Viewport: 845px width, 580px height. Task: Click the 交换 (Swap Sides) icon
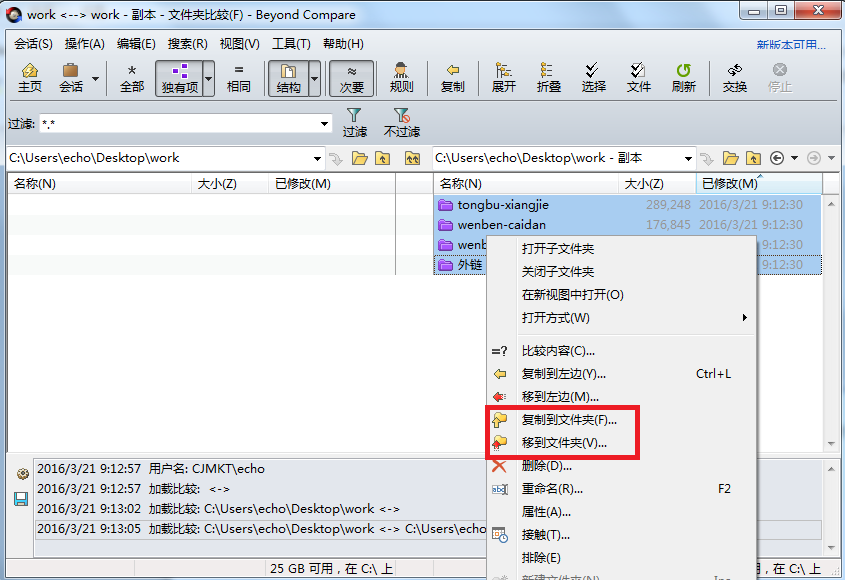click(x=733, y=78)
